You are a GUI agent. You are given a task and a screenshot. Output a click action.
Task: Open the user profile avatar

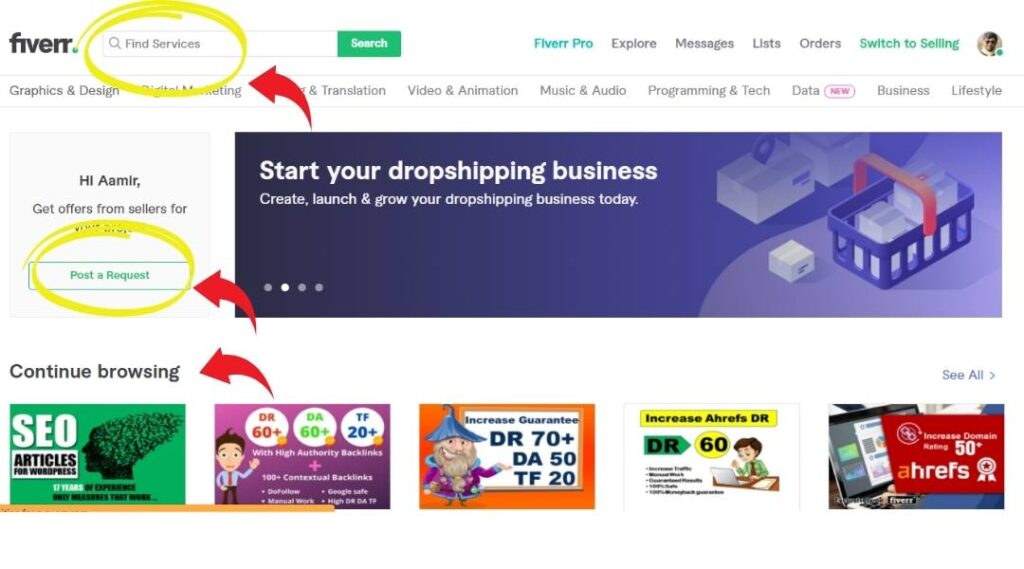click(x=989, y=44)
